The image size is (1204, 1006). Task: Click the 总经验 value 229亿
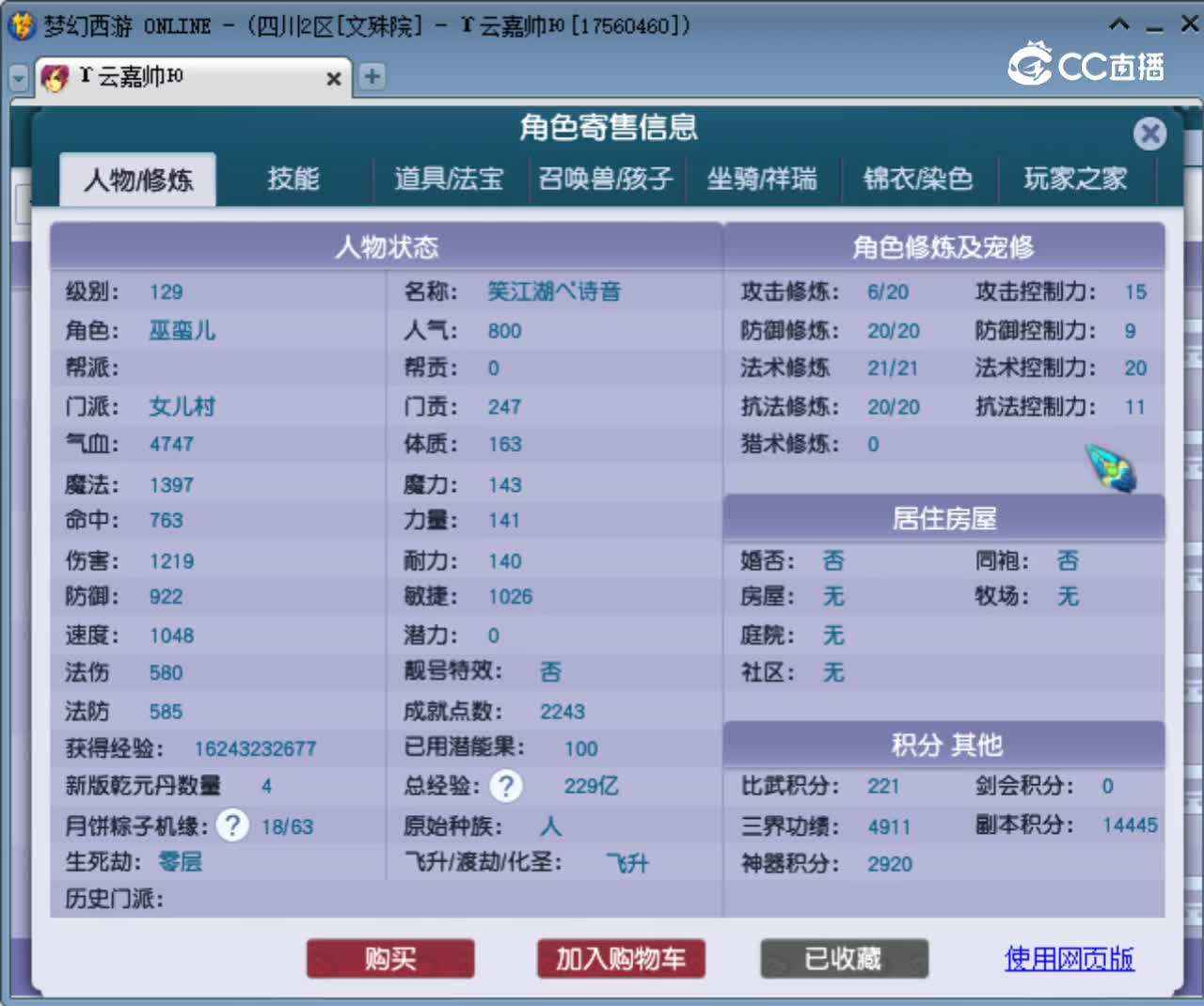point(592,786)
